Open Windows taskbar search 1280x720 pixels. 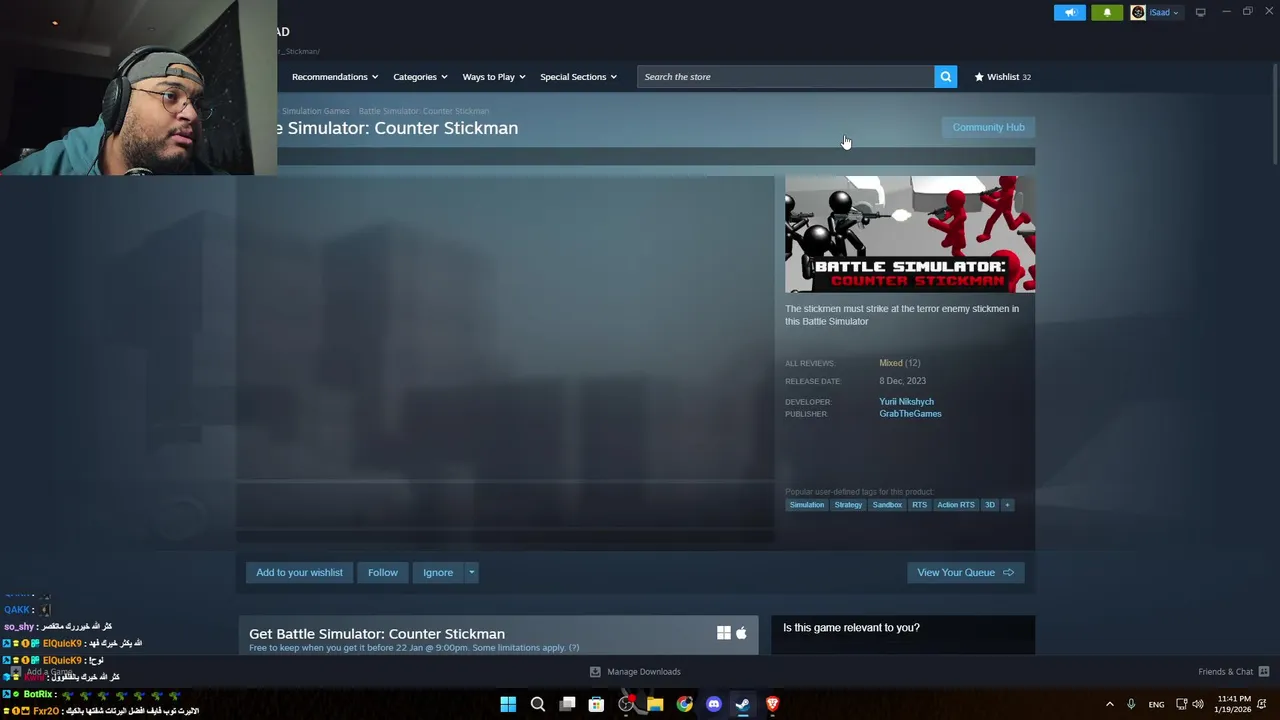(537, 704)
